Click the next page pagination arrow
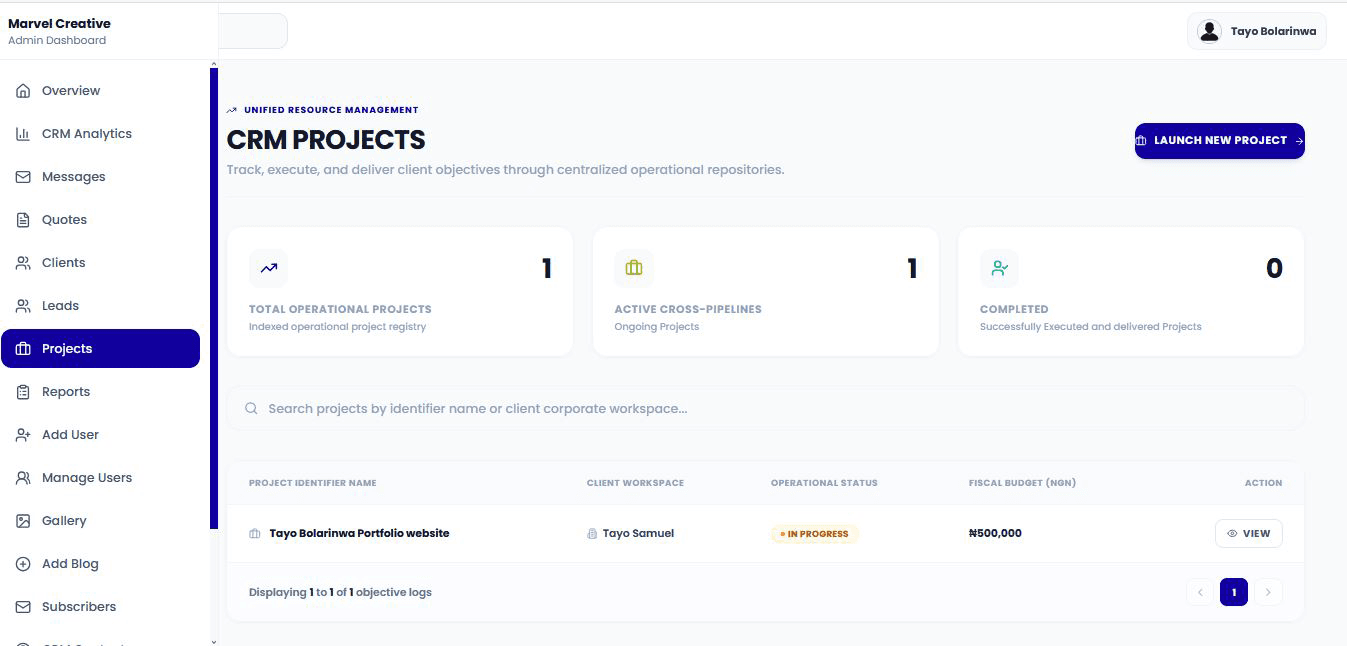This screenshot has width=1347, height=646. point(1268,592)
